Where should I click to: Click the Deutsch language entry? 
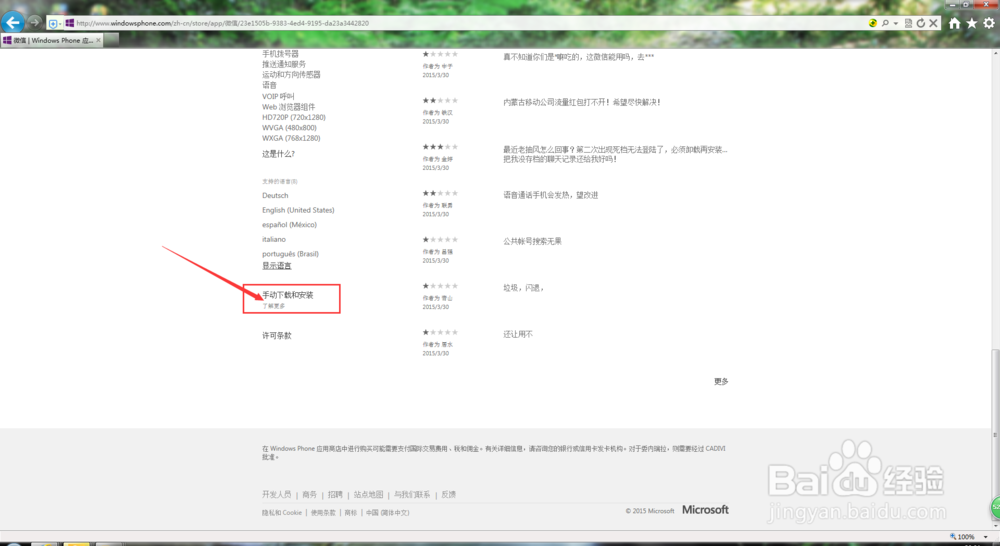coord(275,196)
